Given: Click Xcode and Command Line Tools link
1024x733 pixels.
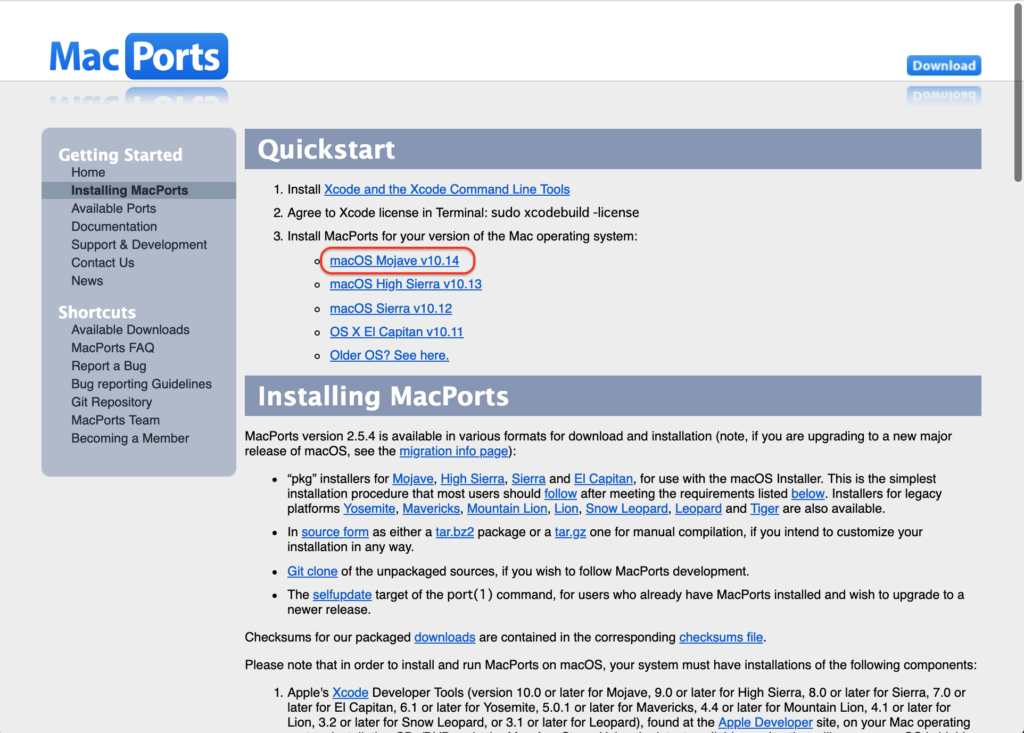Looking at the screenshot, I should click(447, 189).
